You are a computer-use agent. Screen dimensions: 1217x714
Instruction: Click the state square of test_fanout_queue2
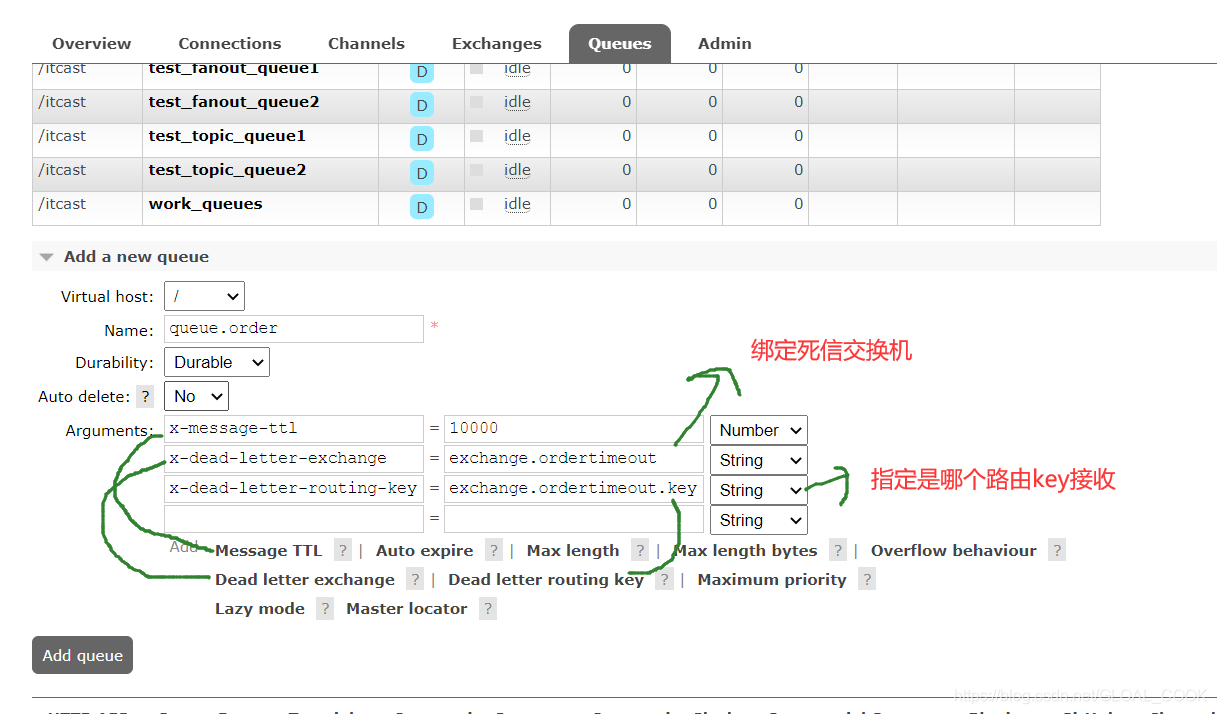coord(476,102)
